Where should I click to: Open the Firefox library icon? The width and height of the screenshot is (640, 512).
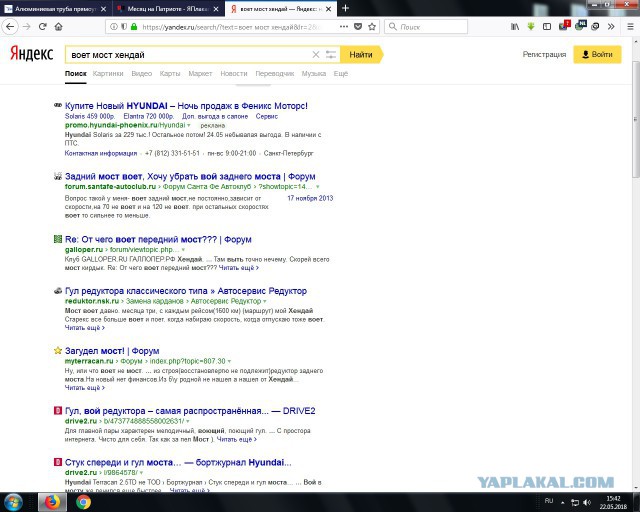[515, 27]
